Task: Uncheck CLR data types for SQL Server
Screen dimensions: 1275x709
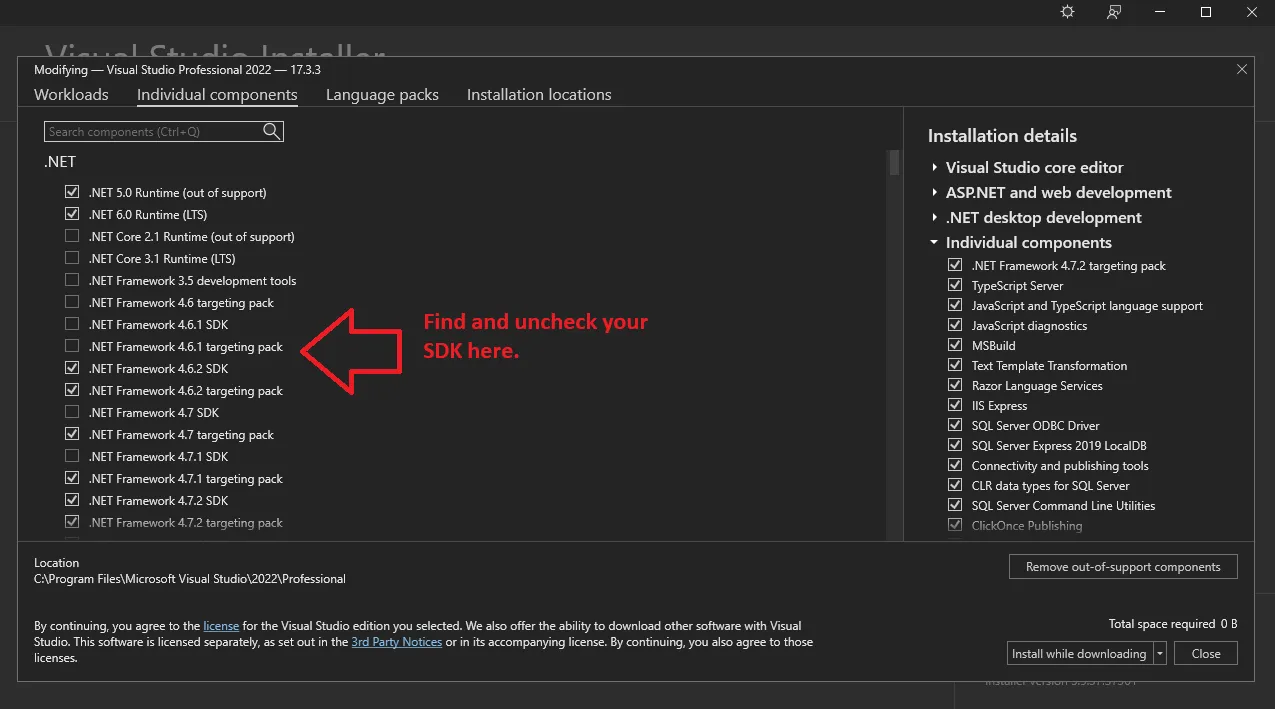Action: [x=955, y=485]
